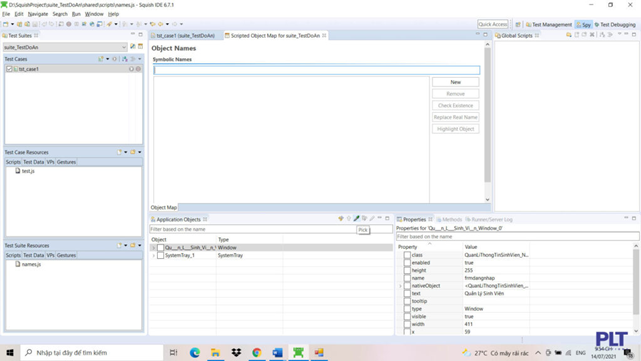The width and height of the screenshot is (641, 361).
Task: Click the run test cases icon in Test Cases header
Action: [114, 59]
